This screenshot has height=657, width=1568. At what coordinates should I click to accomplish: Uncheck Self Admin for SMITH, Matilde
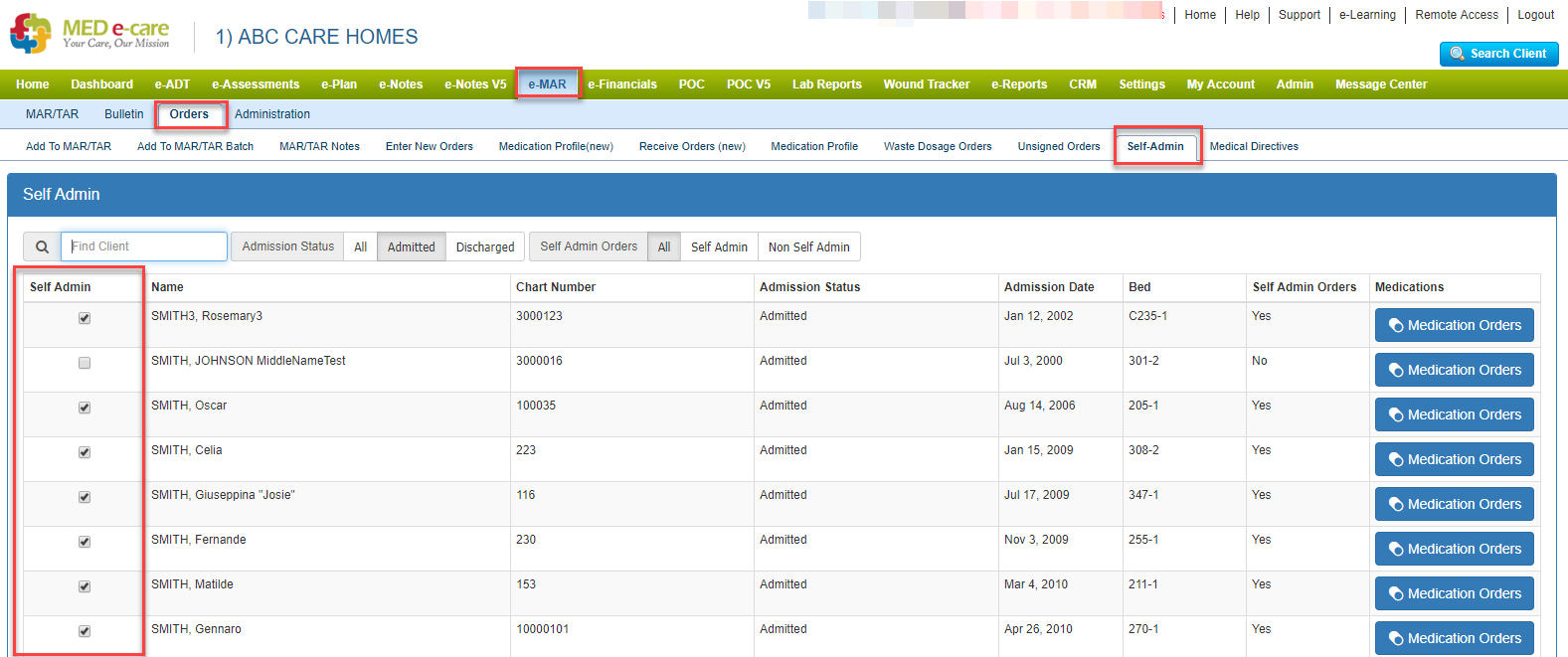point(85,586)
